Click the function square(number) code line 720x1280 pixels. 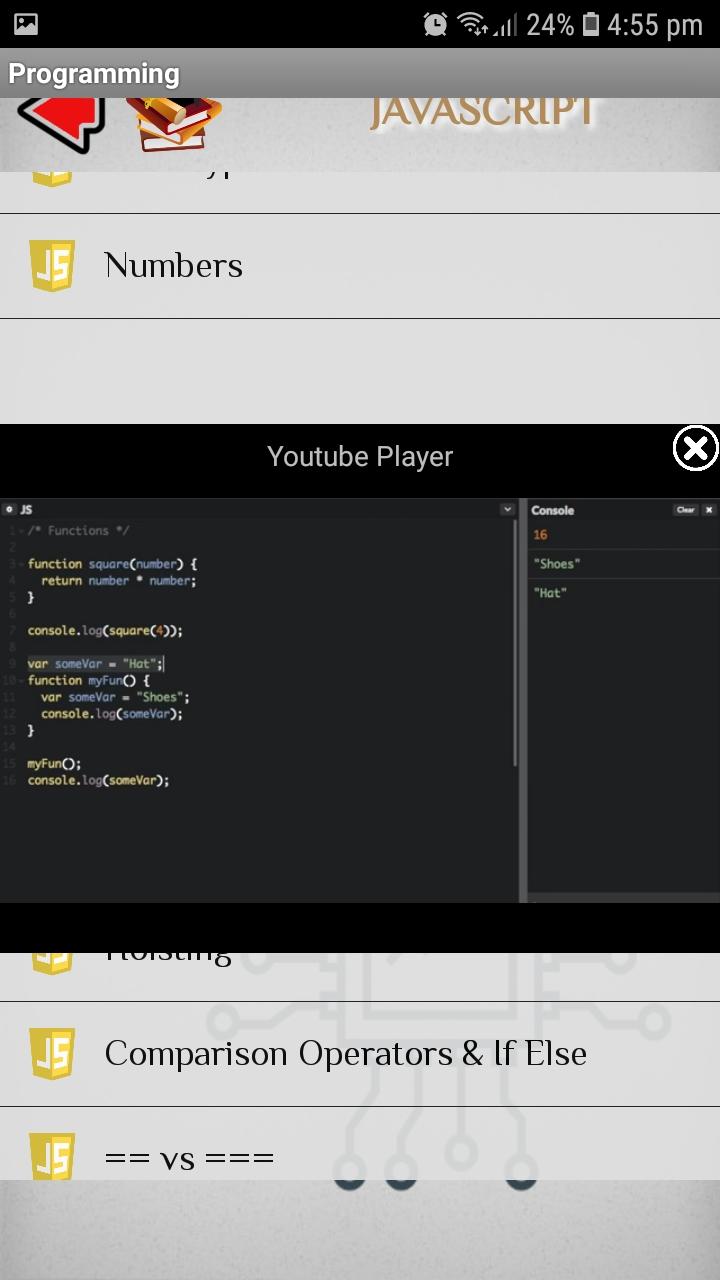point(112,564)
